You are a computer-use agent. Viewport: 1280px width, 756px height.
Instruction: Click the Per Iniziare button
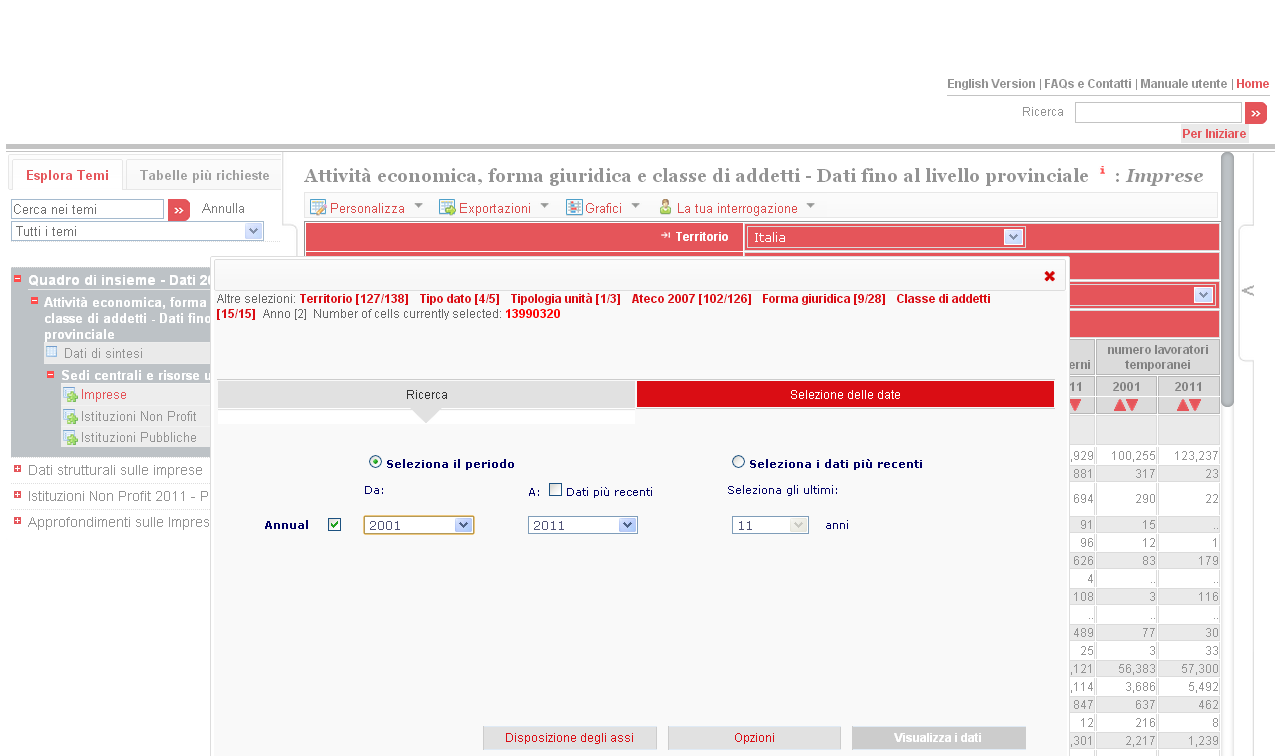pos(1214,134)
